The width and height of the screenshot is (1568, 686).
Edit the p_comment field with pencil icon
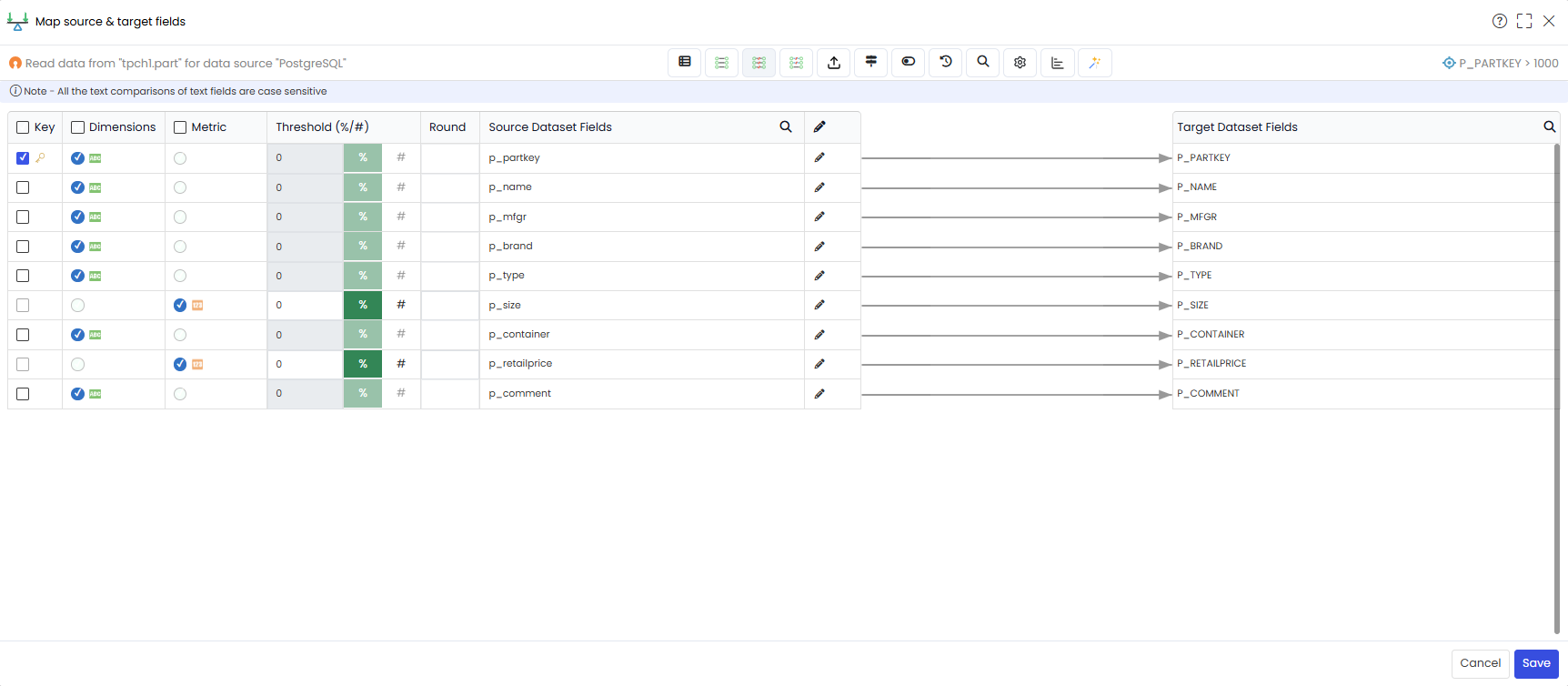tap(819, 394)
